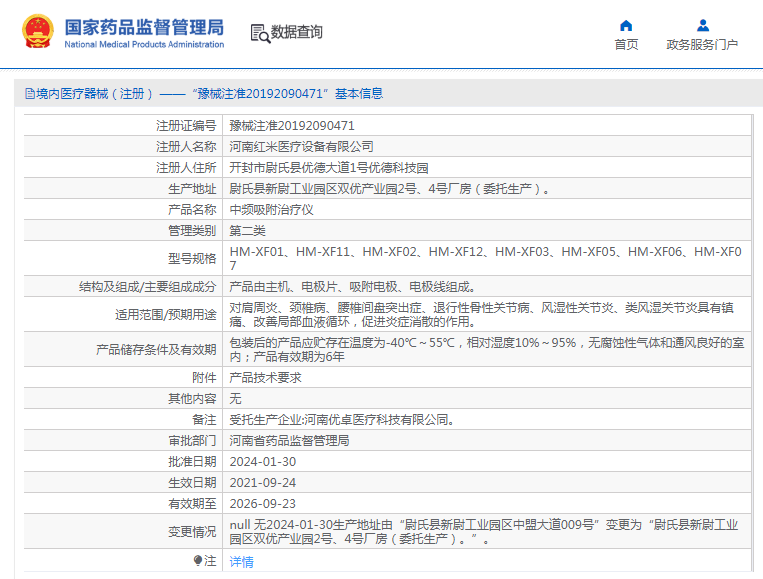763x579 pixels.
Task: Click the 其他内容 row label
Action: coord(192,398)
